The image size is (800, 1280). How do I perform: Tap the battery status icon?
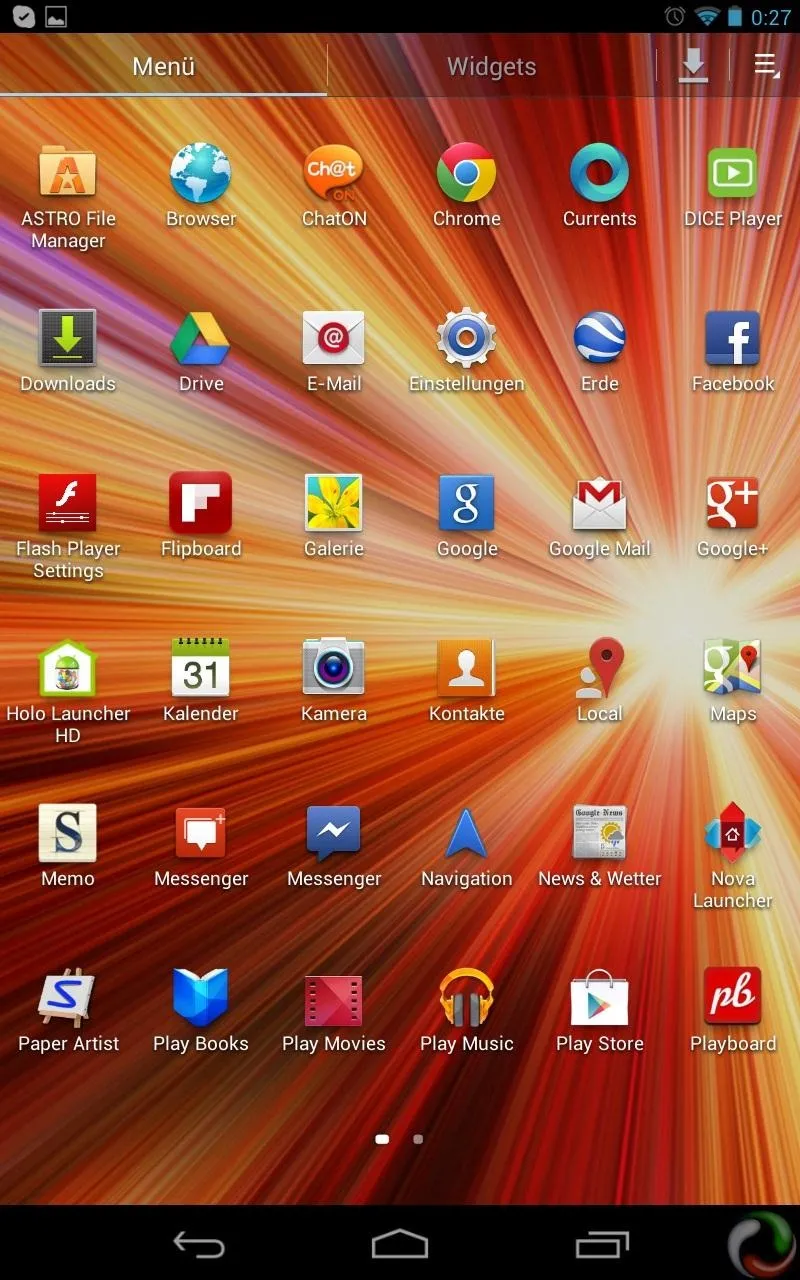[x=735, y=16]
